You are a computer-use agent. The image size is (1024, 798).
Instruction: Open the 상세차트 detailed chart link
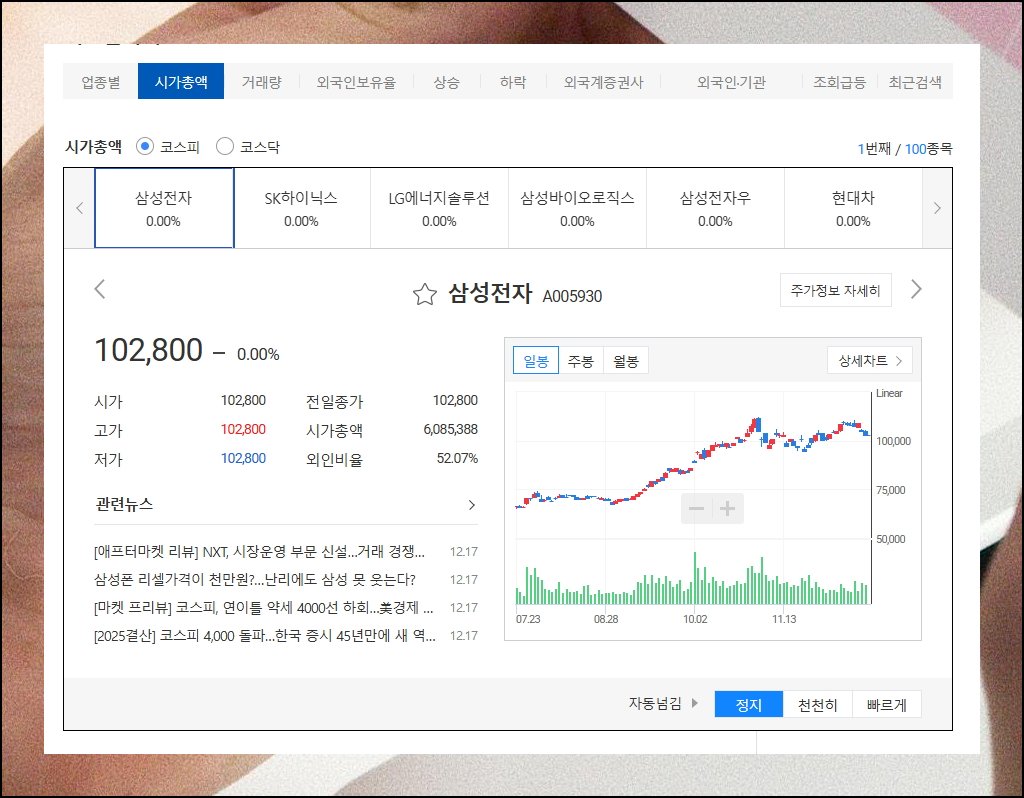tap(870, 360)
